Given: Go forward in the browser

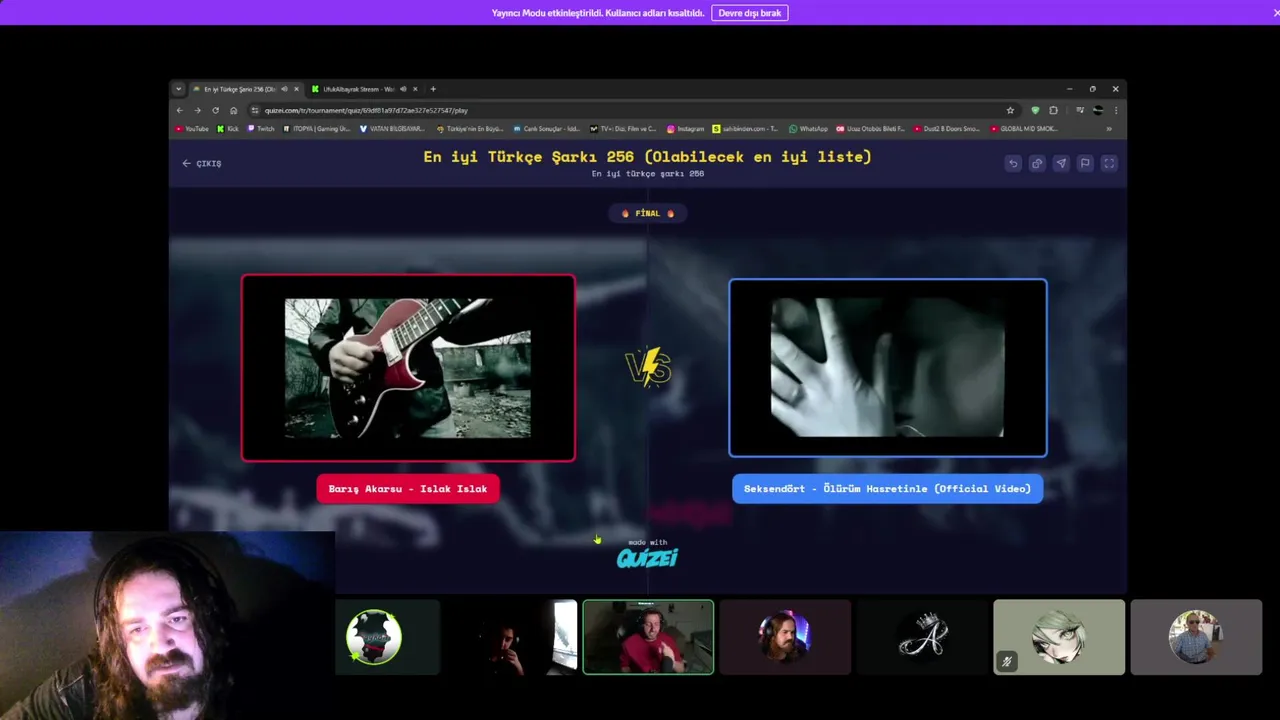Looking at the screenshot, I should 197,110.
